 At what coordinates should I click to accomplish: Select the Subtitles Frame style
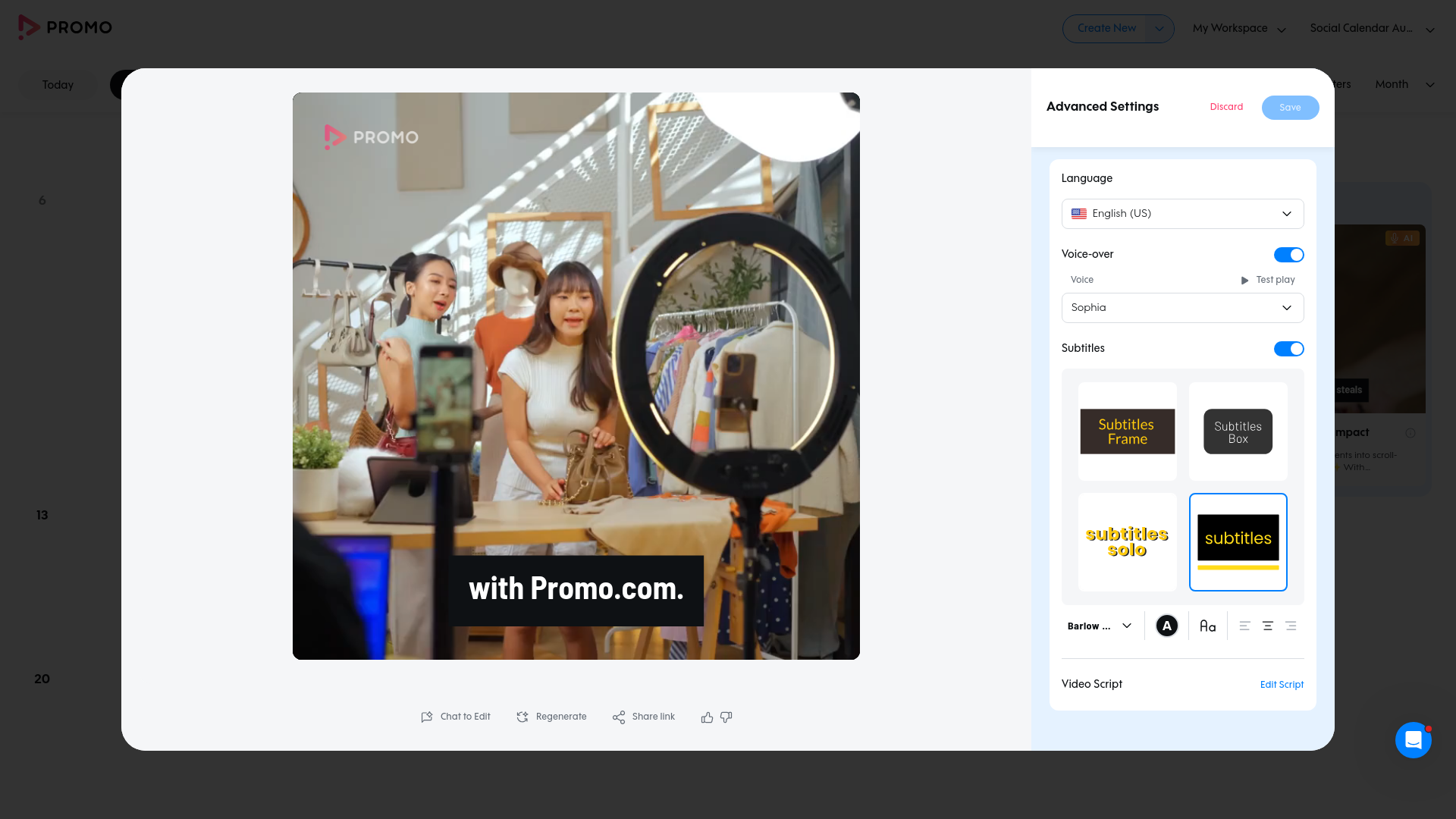[1128, 431]
